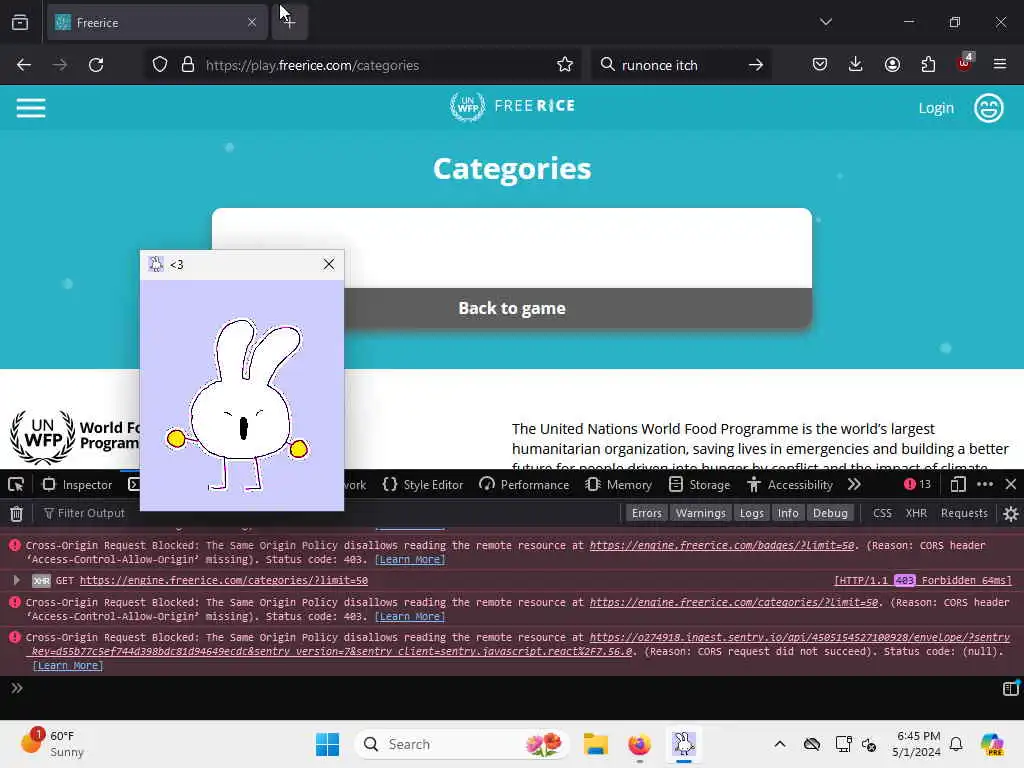List all tabs dropdown arrow
The width and height of the screenshot is (1024, 768).
point(825,22)
